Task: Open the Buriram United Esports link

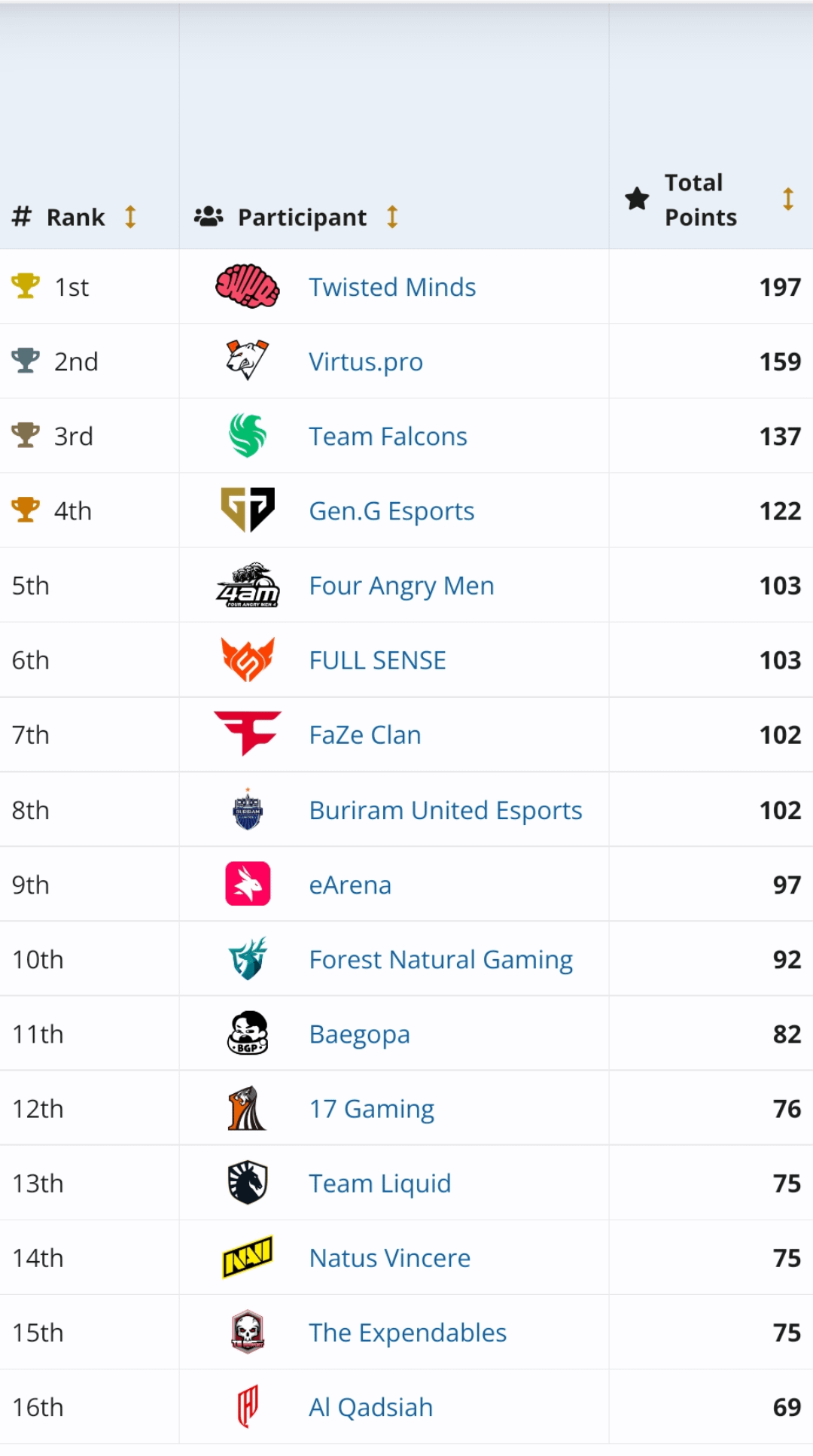Action: tap(445, 810)
